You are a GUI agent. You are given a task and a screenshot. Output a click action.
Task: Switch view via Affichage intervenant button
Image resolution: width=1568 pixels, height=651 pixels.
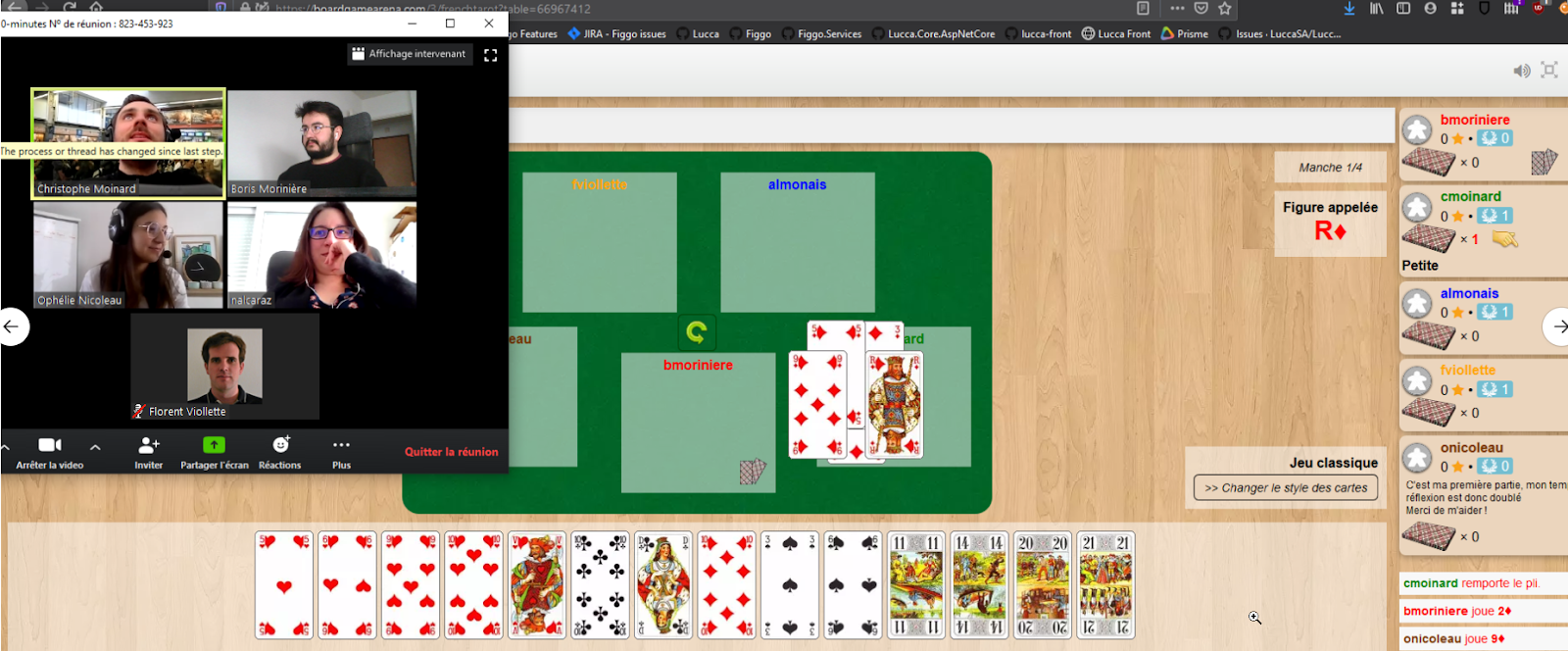click(409, 54)
